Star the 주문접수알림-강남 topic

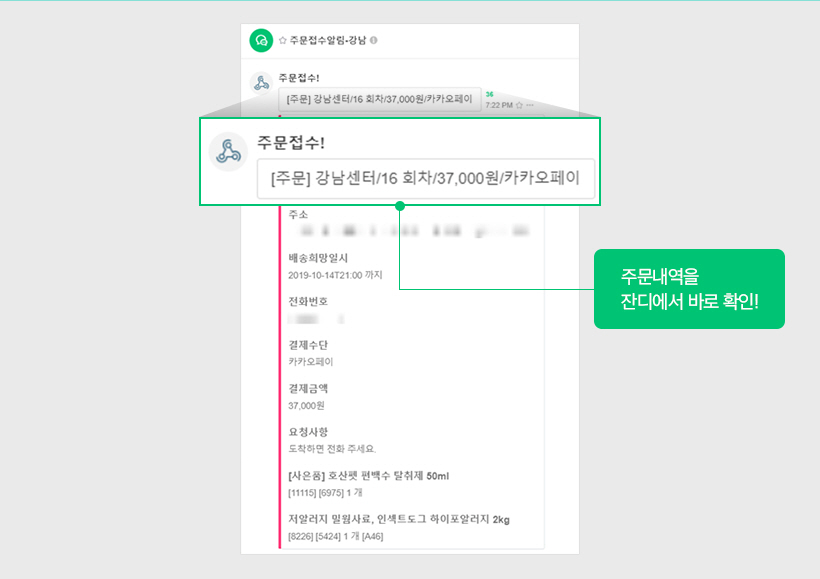[x=283, y=41]
